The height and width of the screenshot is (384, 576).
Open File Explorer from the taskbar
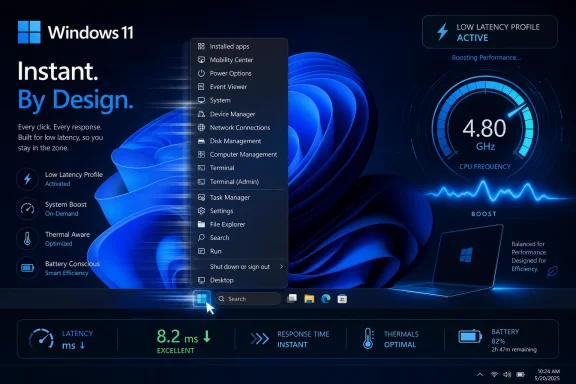[x=309, y=299]
